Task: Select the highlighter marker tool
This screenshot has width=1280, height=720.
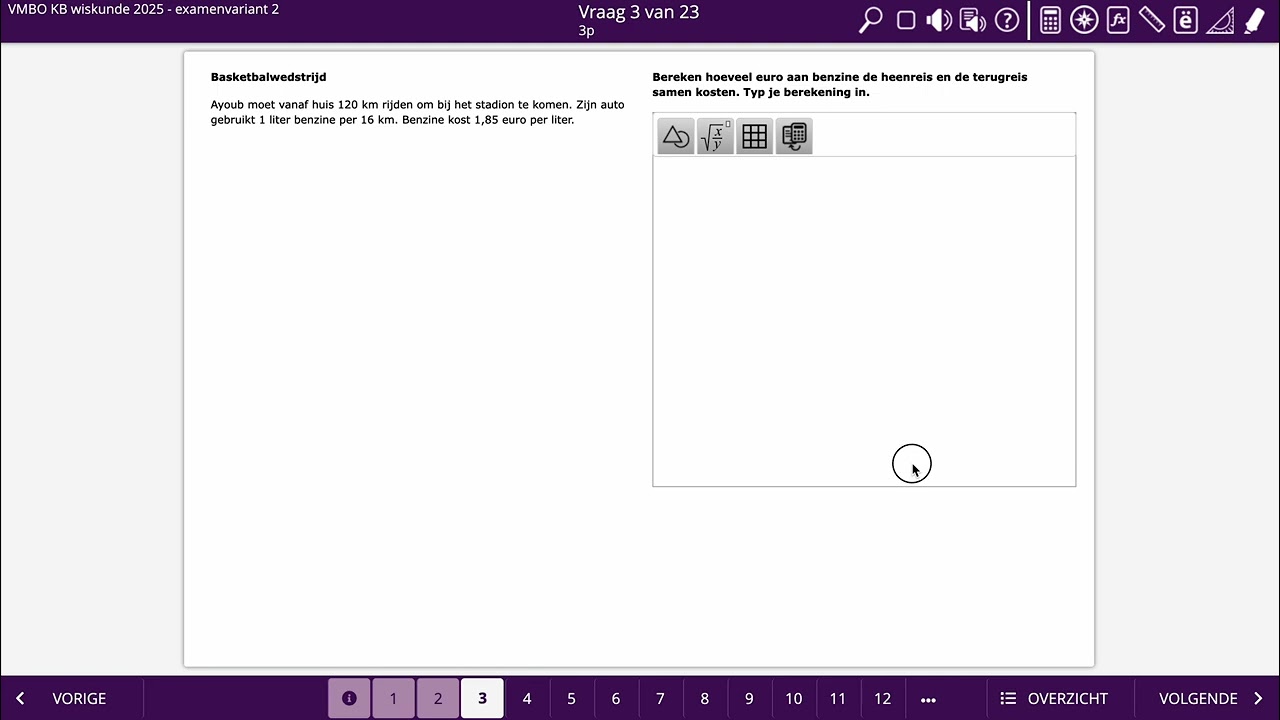Action: (1254, 20)
